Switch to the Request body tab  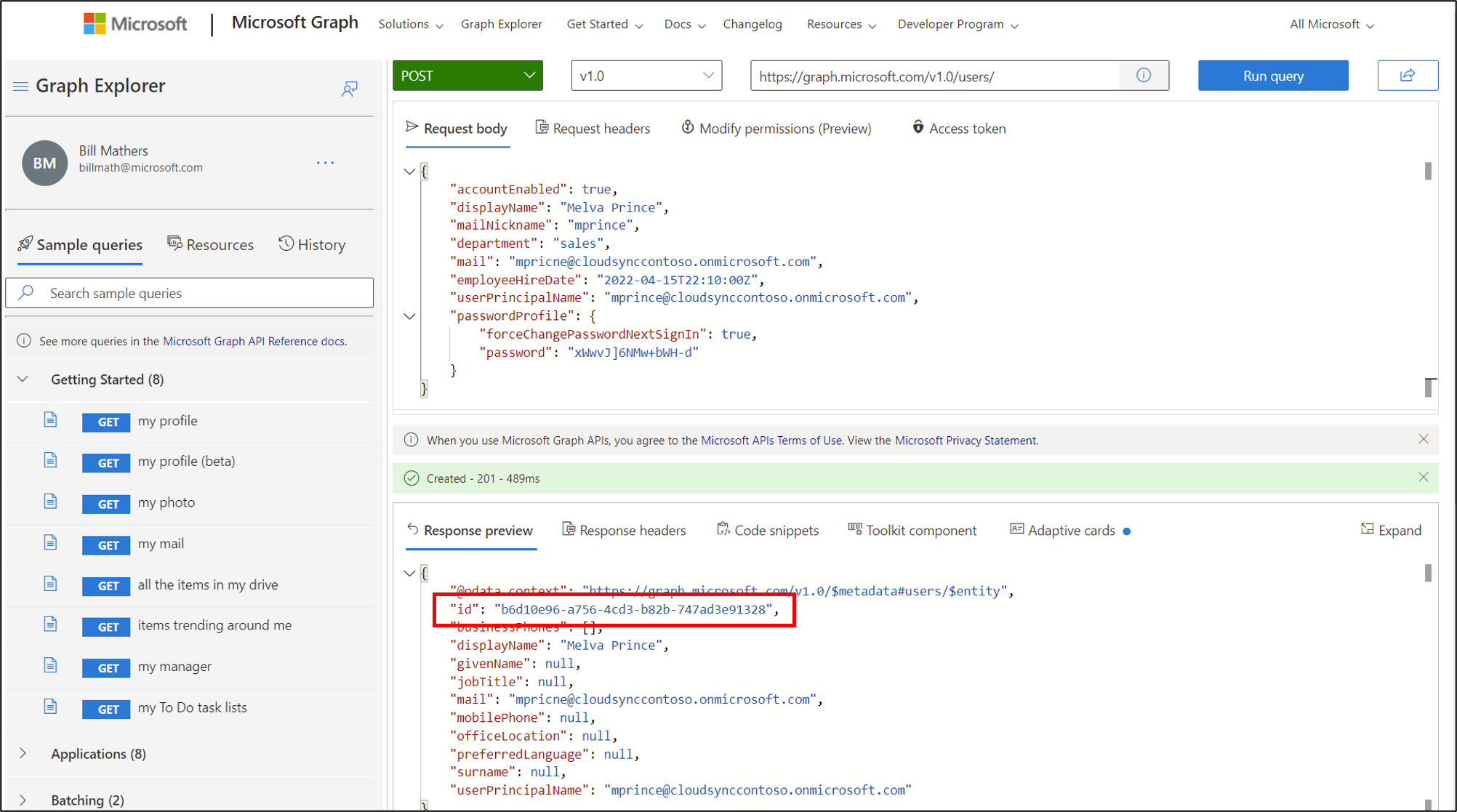coord(457,129)
